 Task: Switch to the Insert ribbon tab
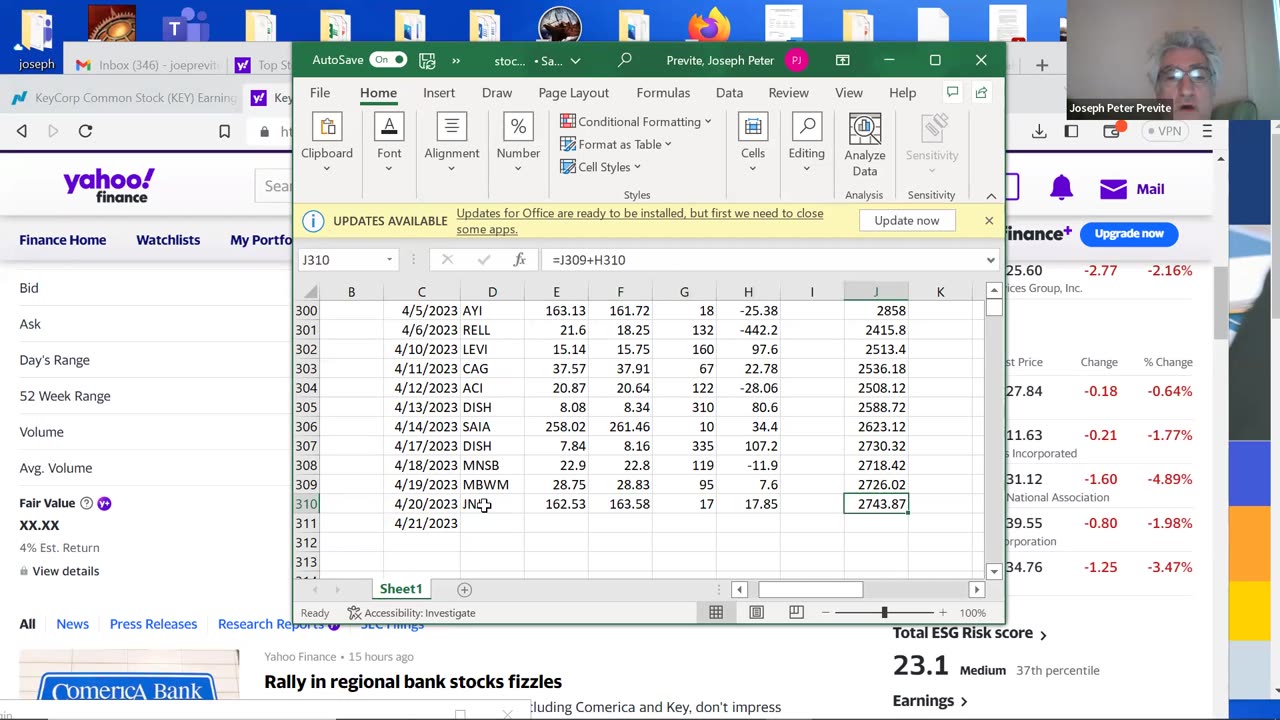pos(439,93)
